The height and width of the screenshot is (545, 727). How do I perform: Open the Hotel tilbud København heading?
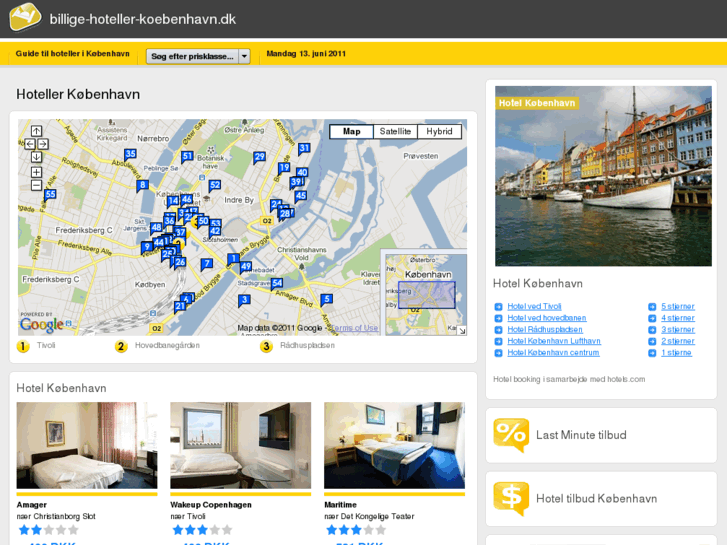pyautogui.click(x=596, y=499)
